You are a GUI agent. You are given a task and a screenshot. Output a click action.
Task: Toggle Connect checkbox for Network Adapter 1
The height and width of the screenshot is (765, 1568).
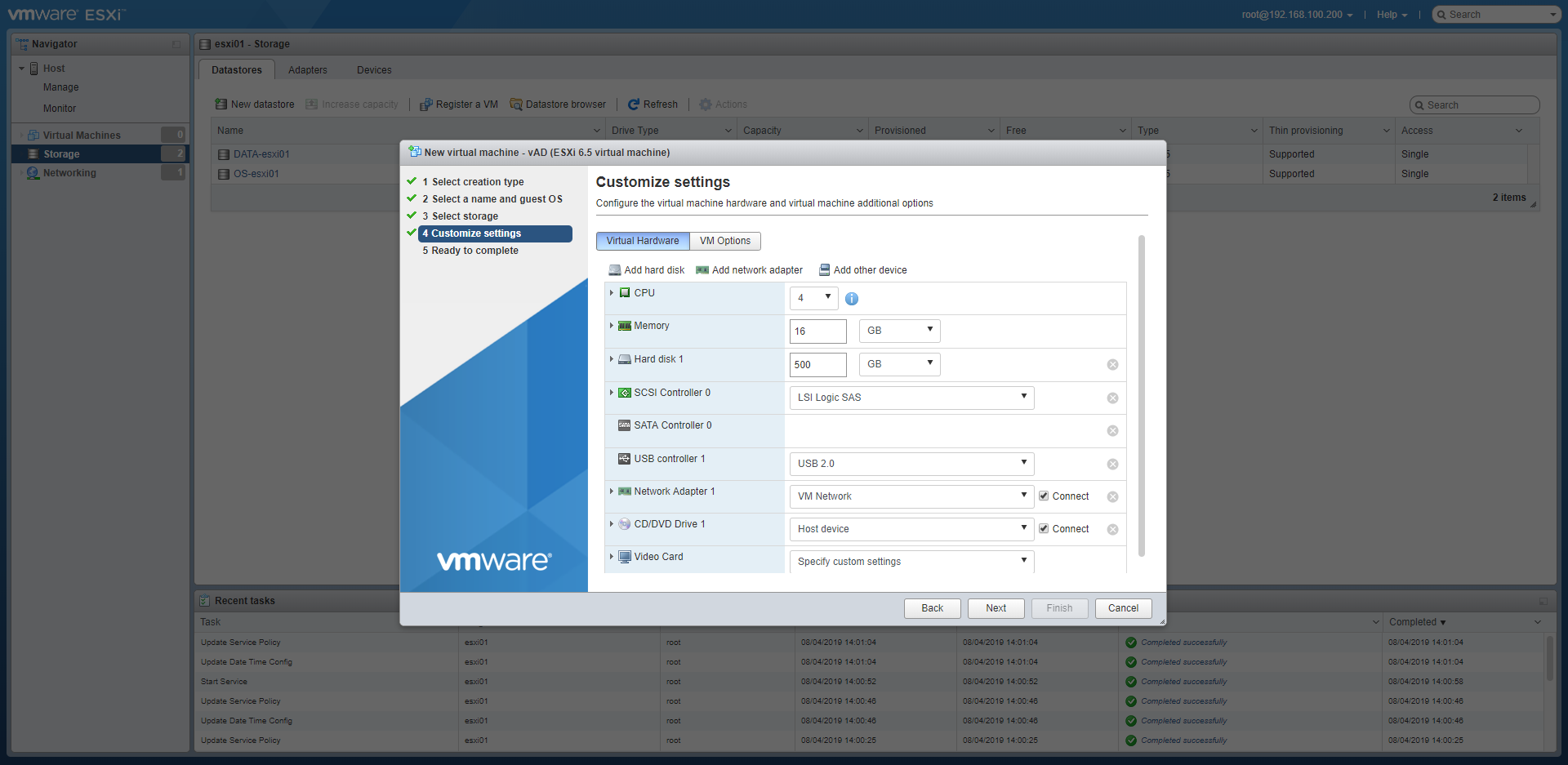point(1044,496)
